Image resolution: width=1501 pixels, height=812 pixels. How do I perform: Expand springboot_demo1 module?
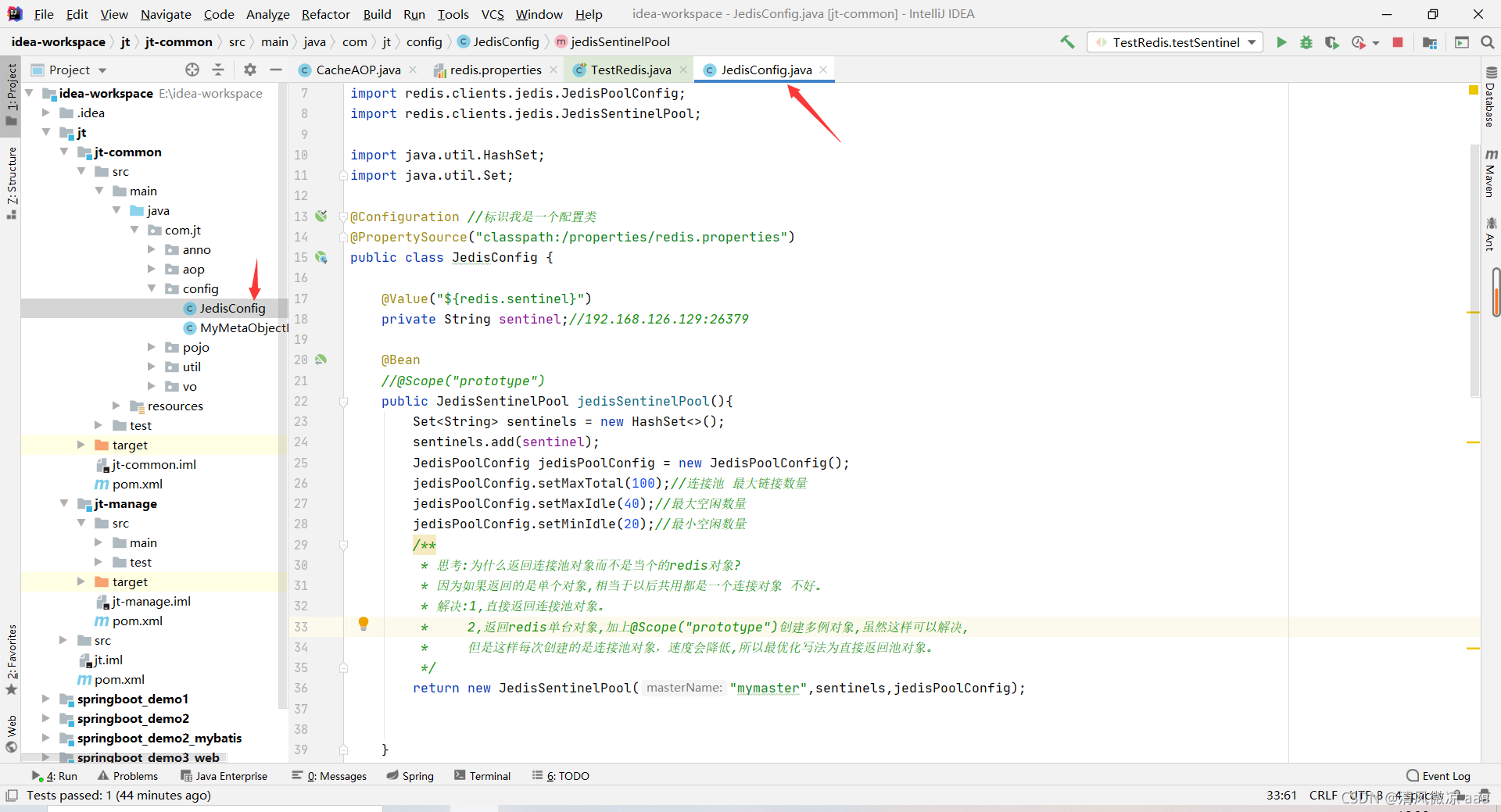click(x=46, y=699)
